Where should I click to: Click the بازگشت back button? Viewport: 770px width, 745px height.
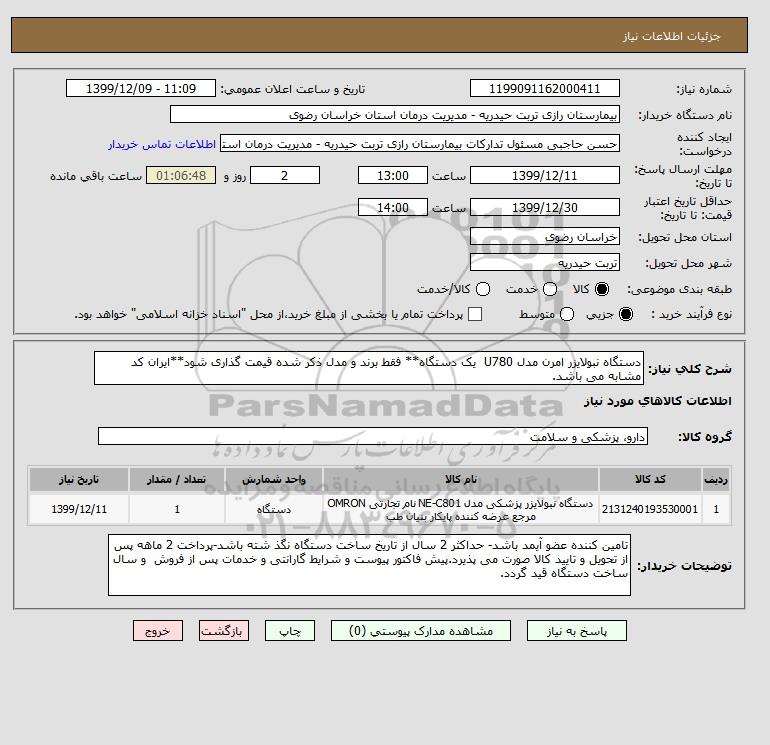coord(224,631)
